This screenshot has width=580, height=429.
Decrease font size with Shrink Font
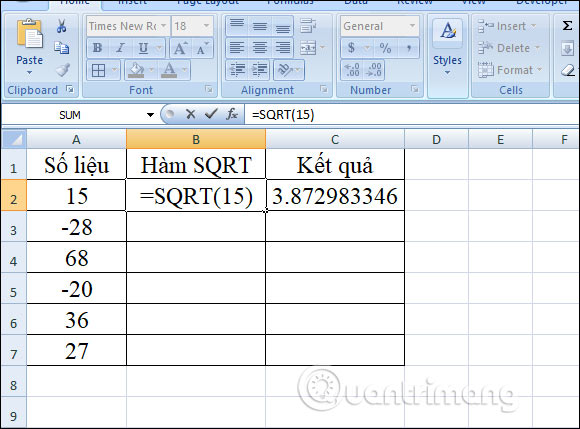pyautogui.click(x=202, y=48)
